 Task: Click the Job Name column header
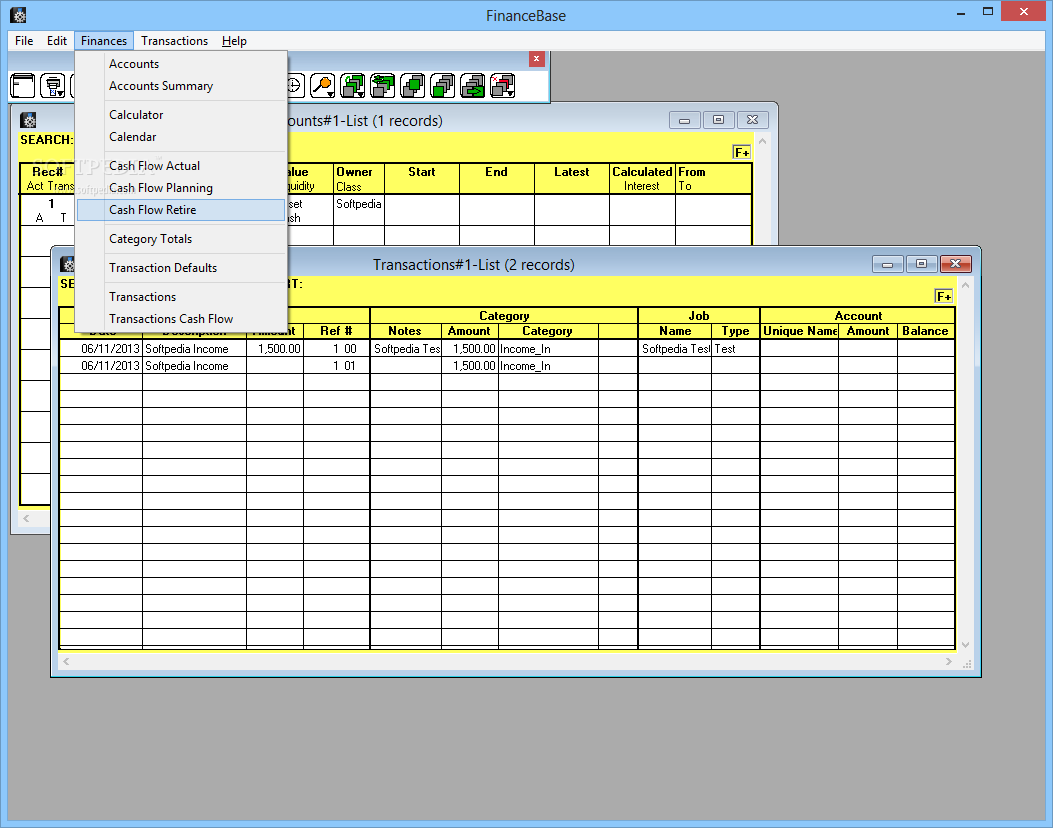pos(675,331)
